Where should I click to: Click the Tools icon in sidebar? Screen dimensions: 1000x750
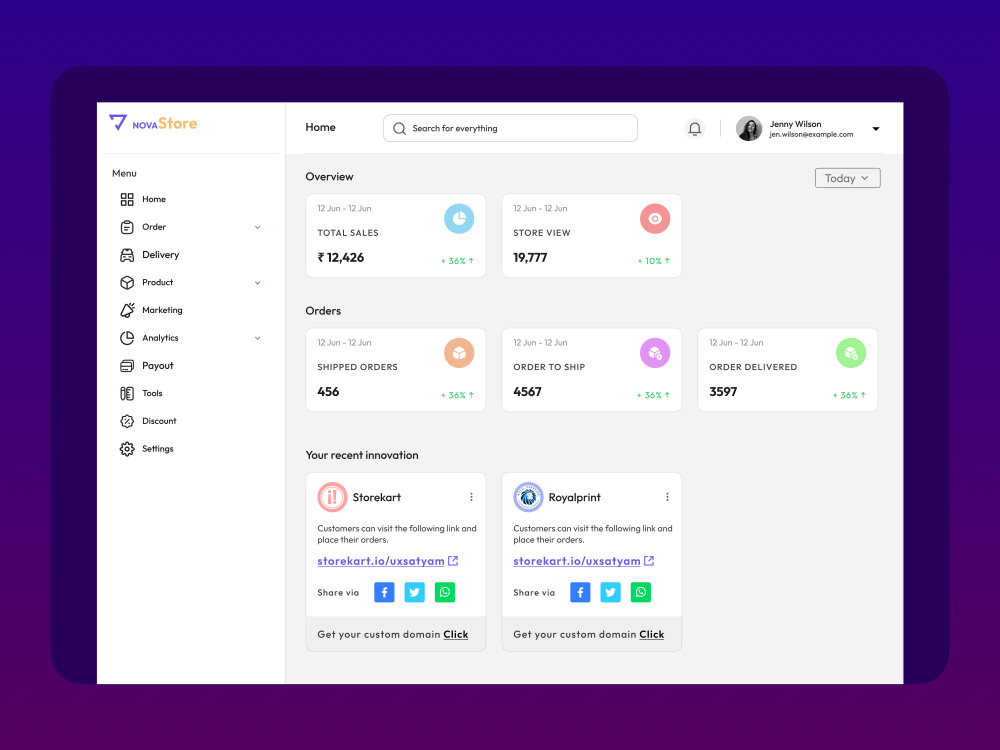coord(127,393)
